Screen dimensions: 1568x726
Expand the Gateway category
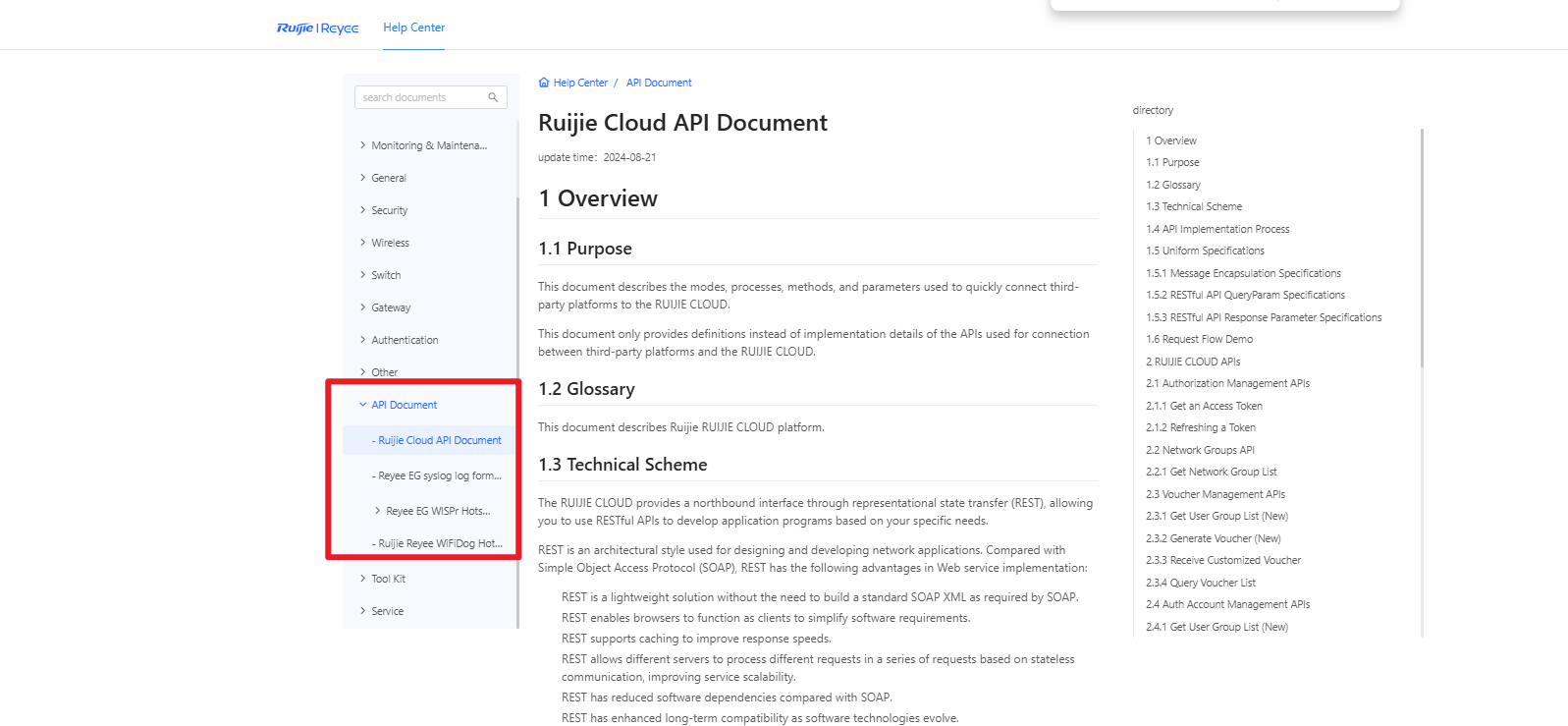(x=362, y=307)
